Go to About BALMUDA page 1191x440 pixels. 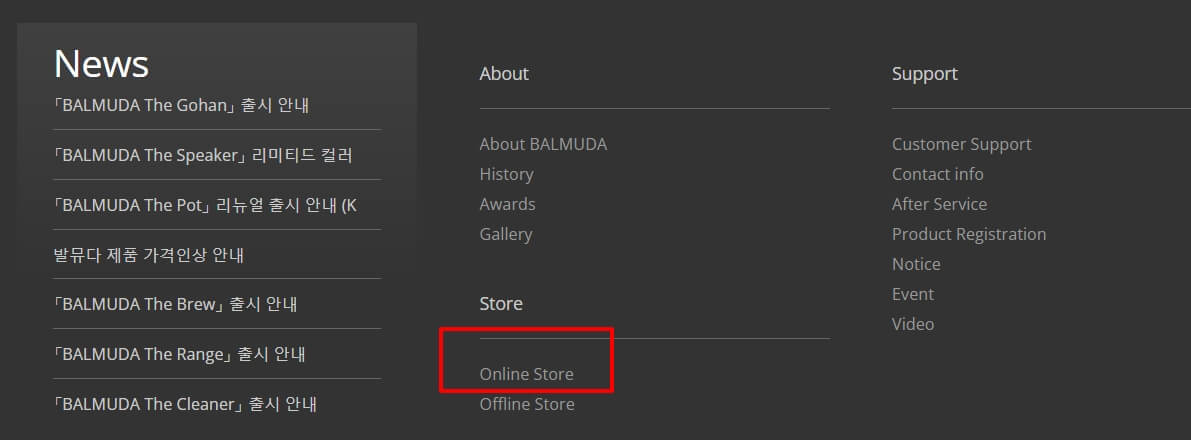(x=543, y=144)
